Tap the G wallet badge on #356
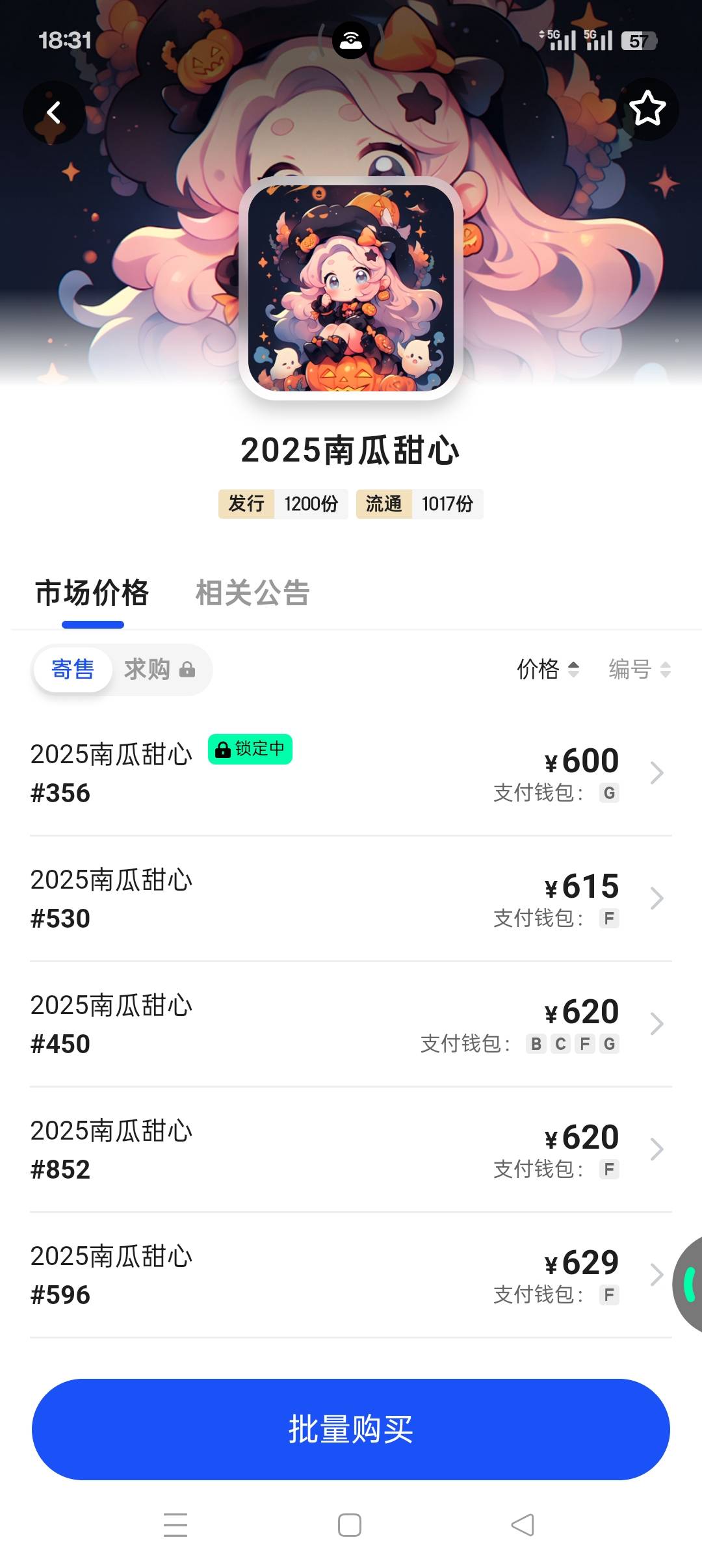Screen dimensions: 702x1568 (609, 793)
